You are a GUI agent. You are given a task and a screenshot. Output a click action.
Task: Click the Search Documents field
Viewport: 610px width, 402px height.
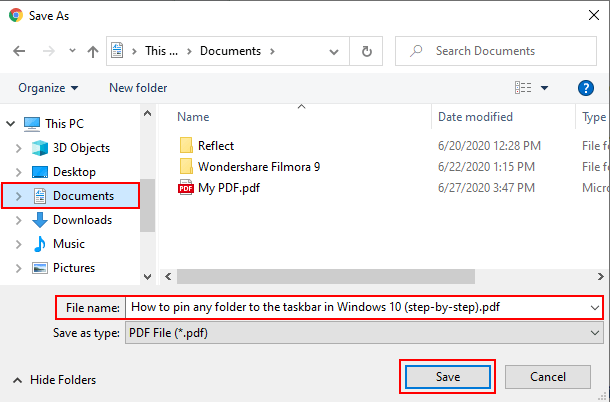pos(496,51)
